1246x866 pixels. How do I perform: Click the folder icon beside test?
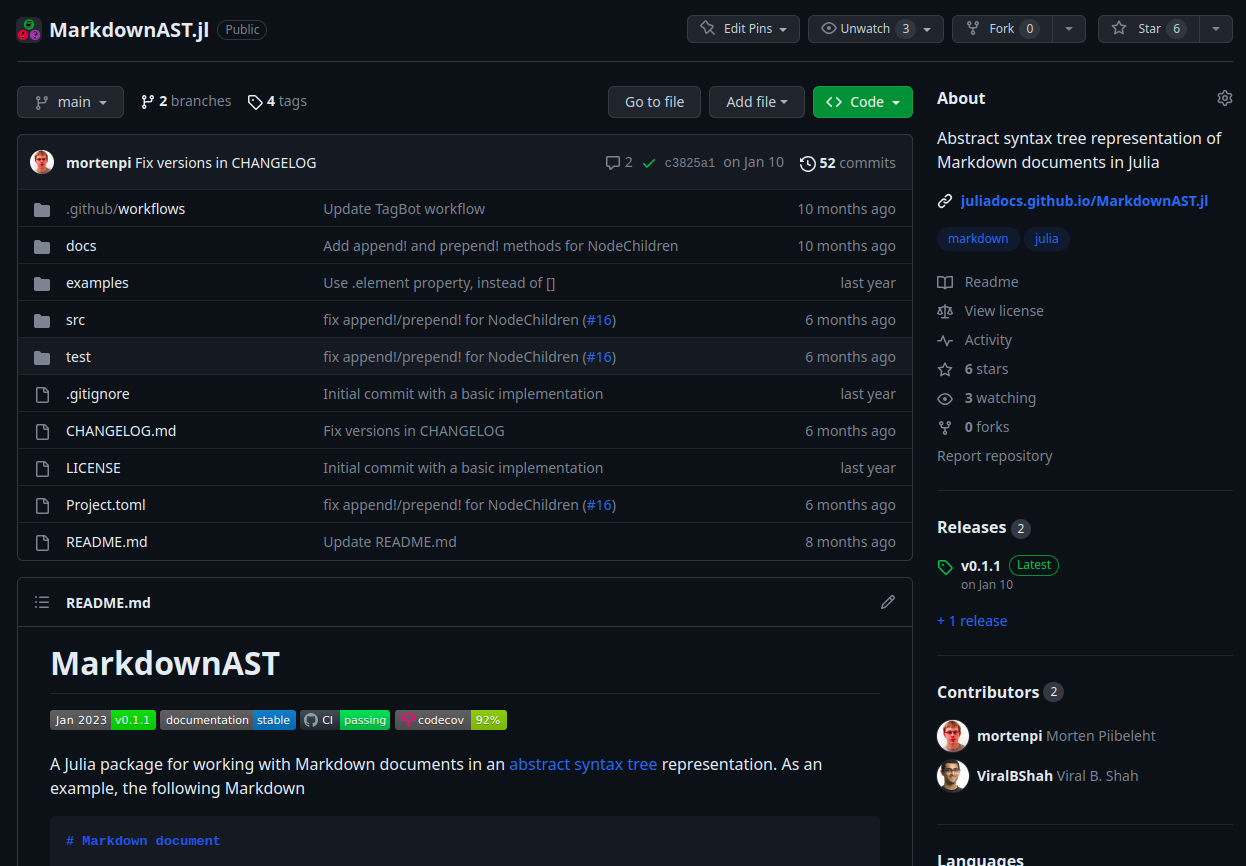tap(42, 357)
